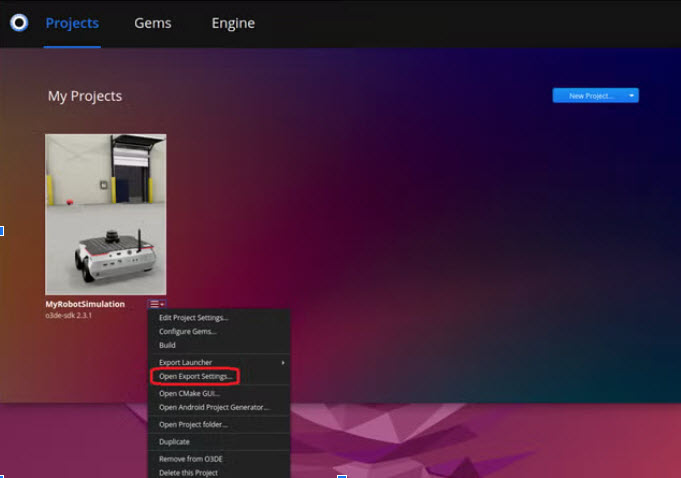Click the MyRobotSimulation project name label
The image size is (681, 478).
pos(85,304)
